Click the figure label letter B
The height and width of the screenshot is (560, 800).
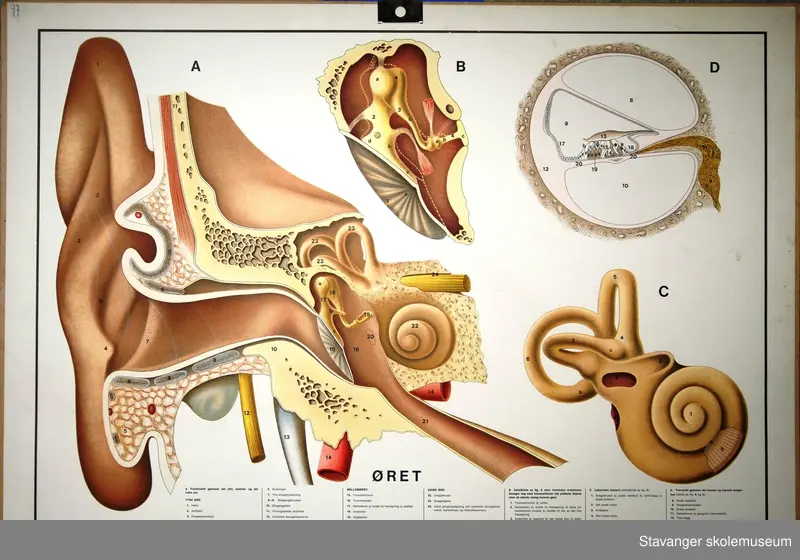[460, 68]
